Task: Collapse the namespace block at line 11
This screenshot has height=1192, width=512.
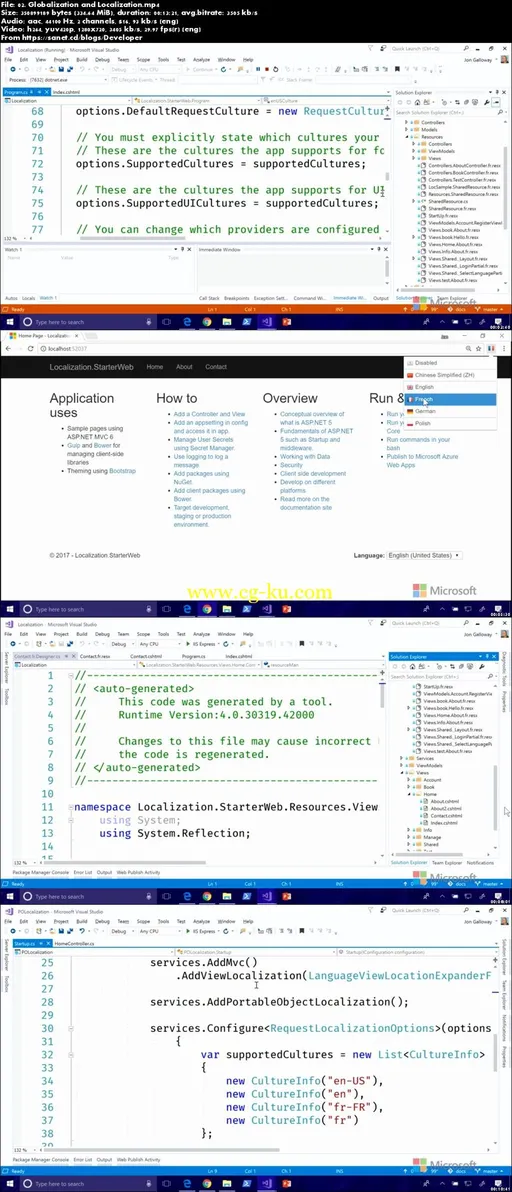Action: click(x=70, y=807)
